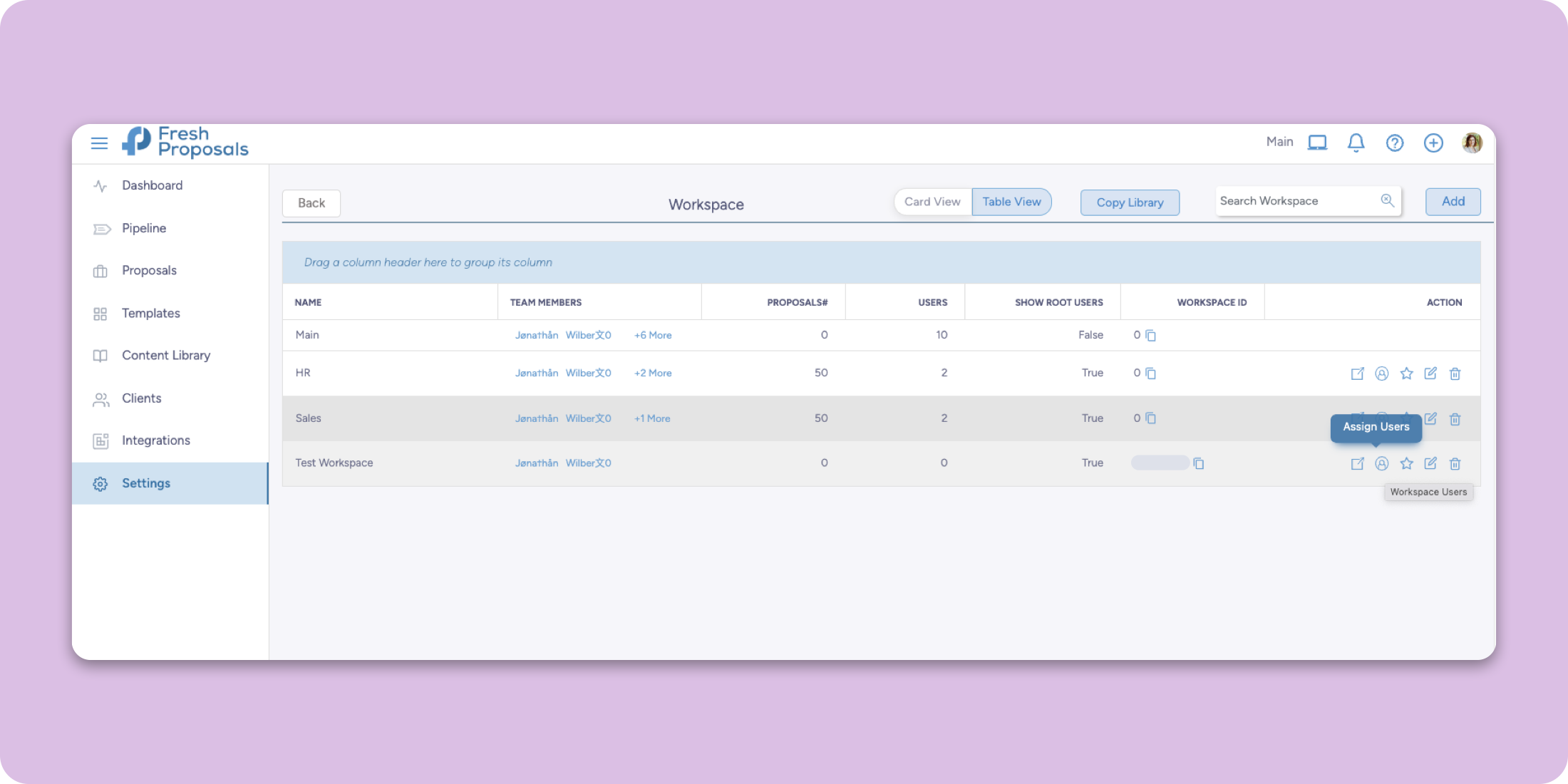Screen dimensions: 1568x784
Task: Show +1 More members in Sales row
Action: [x=651, y=418]
